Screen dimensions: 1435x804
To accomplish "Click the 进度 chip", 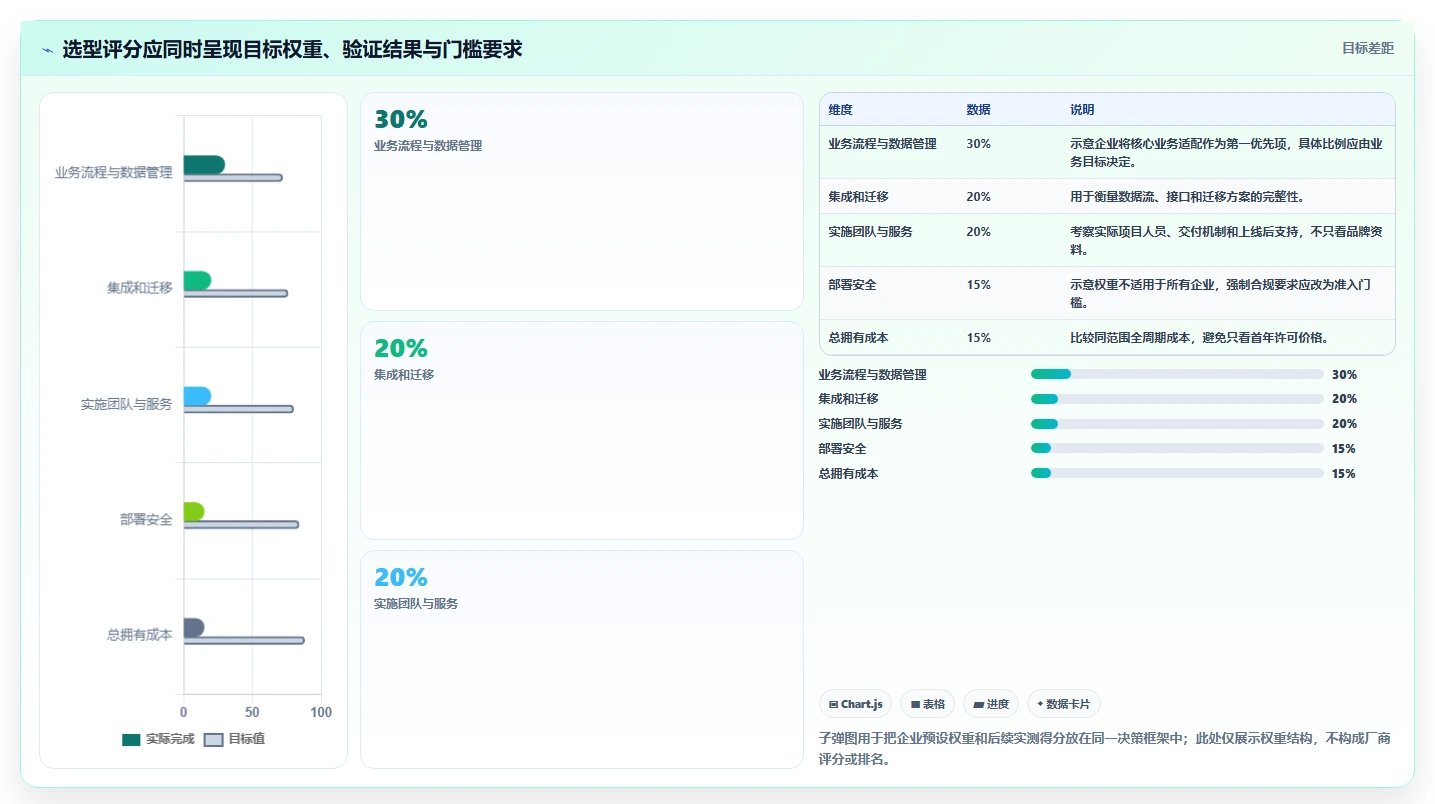I will pyautogui.click(x=991, y=704).
